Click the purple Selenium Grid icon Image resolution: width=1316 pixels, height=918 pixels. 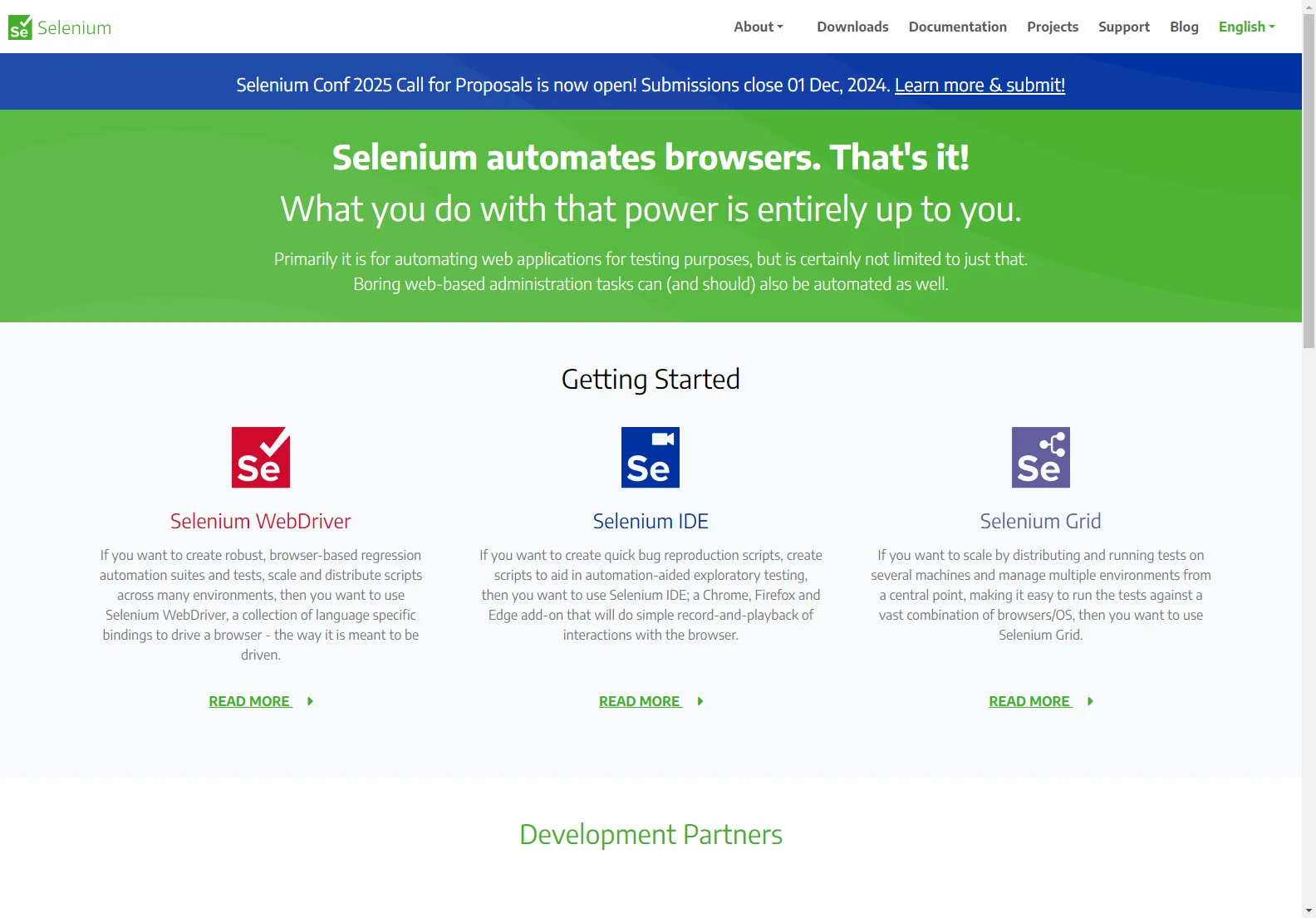1041,458
